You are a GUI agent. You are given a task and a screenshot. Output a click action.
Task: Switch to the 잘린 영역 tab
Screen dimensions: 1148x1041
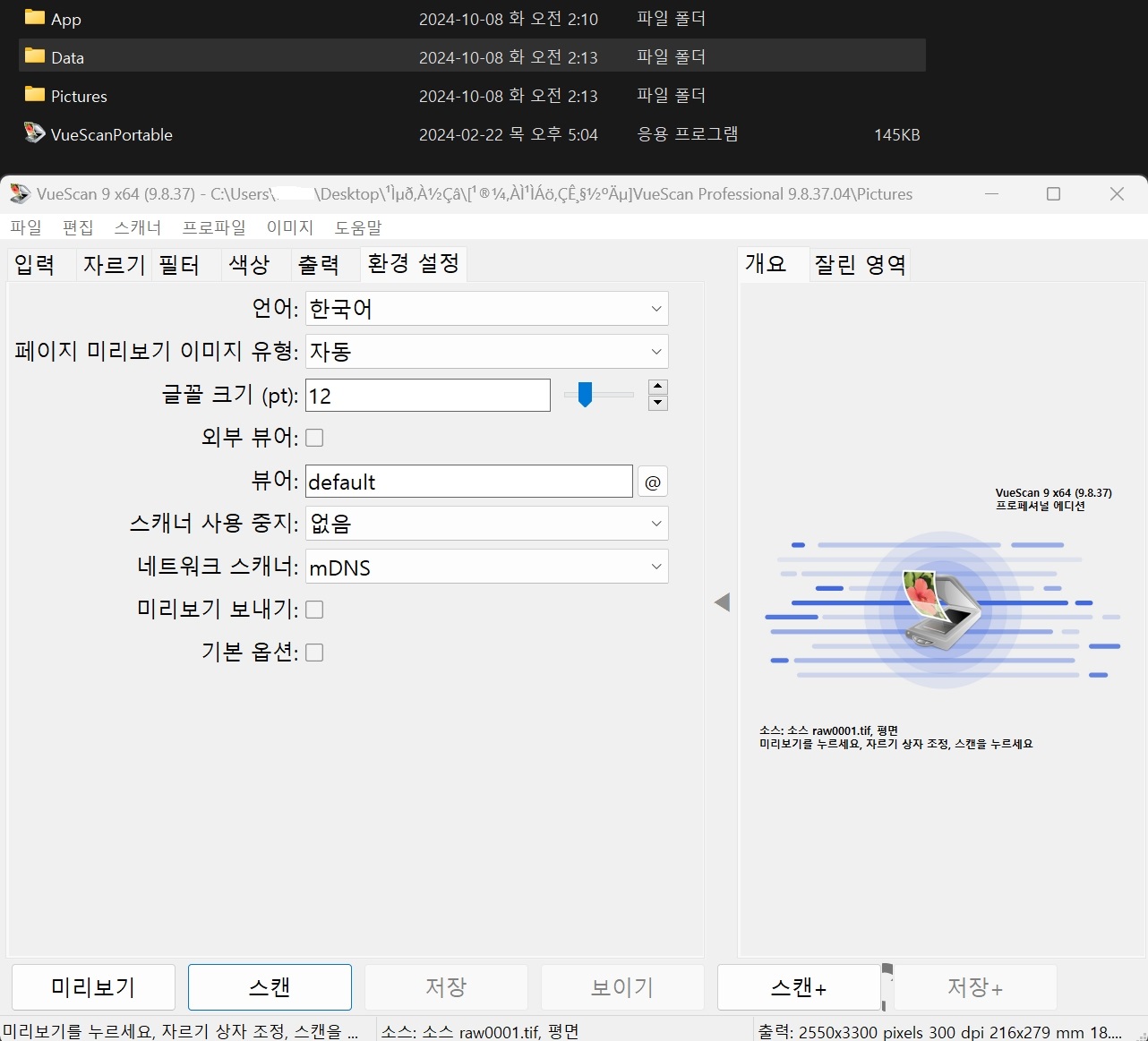[861, 264]
